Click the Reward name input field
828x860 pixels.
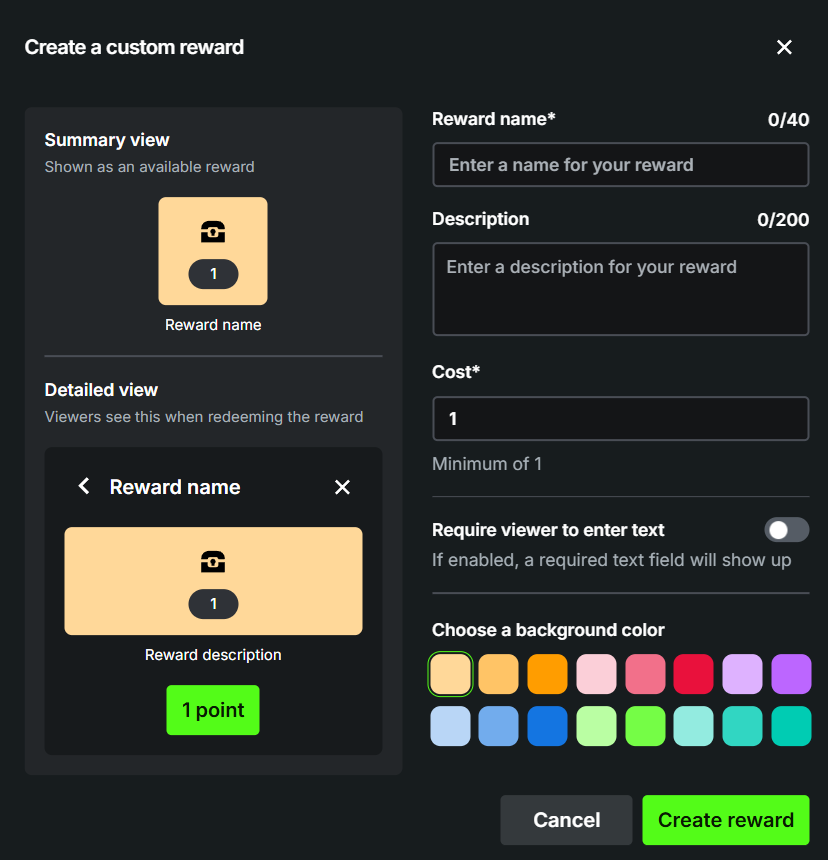[621, 165]
